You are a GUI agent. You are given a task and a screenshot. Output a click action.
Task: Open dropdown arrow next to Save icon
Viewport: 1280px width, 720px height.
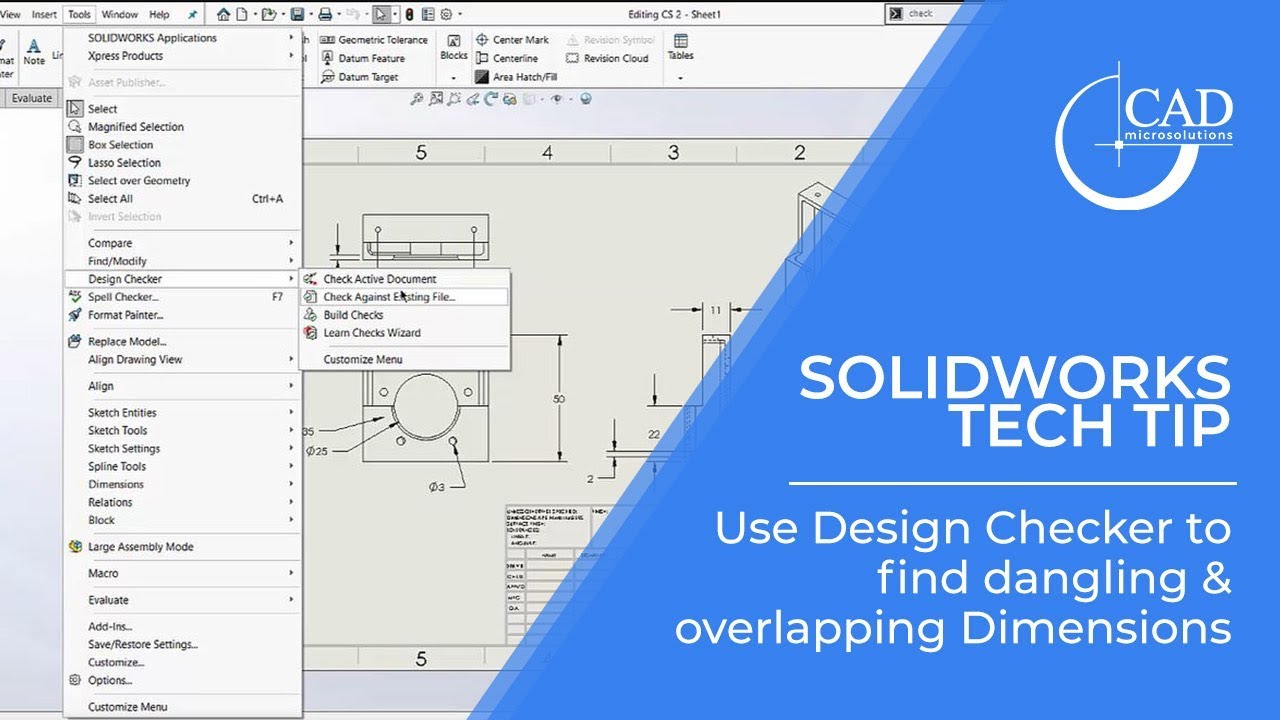[x=310, y=15]
